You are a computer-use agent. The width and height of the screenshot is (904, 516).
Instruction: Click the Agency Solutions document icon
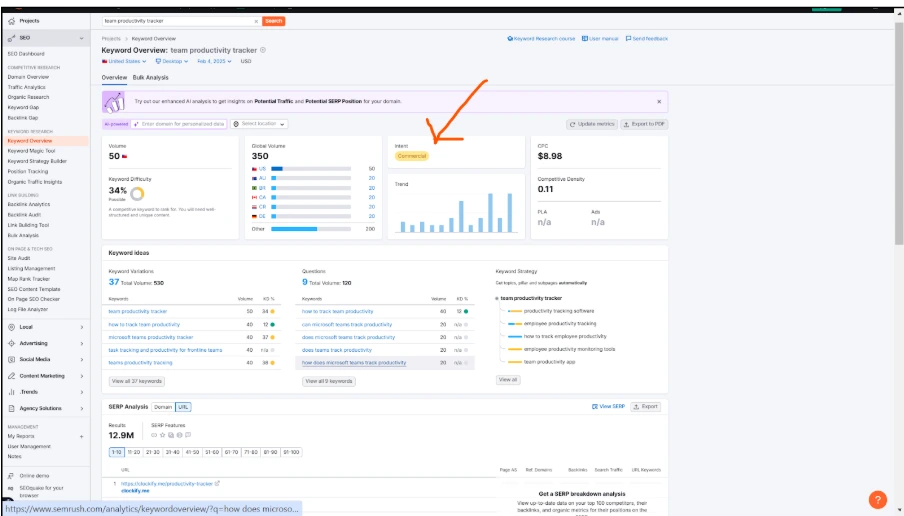(12, 408)
